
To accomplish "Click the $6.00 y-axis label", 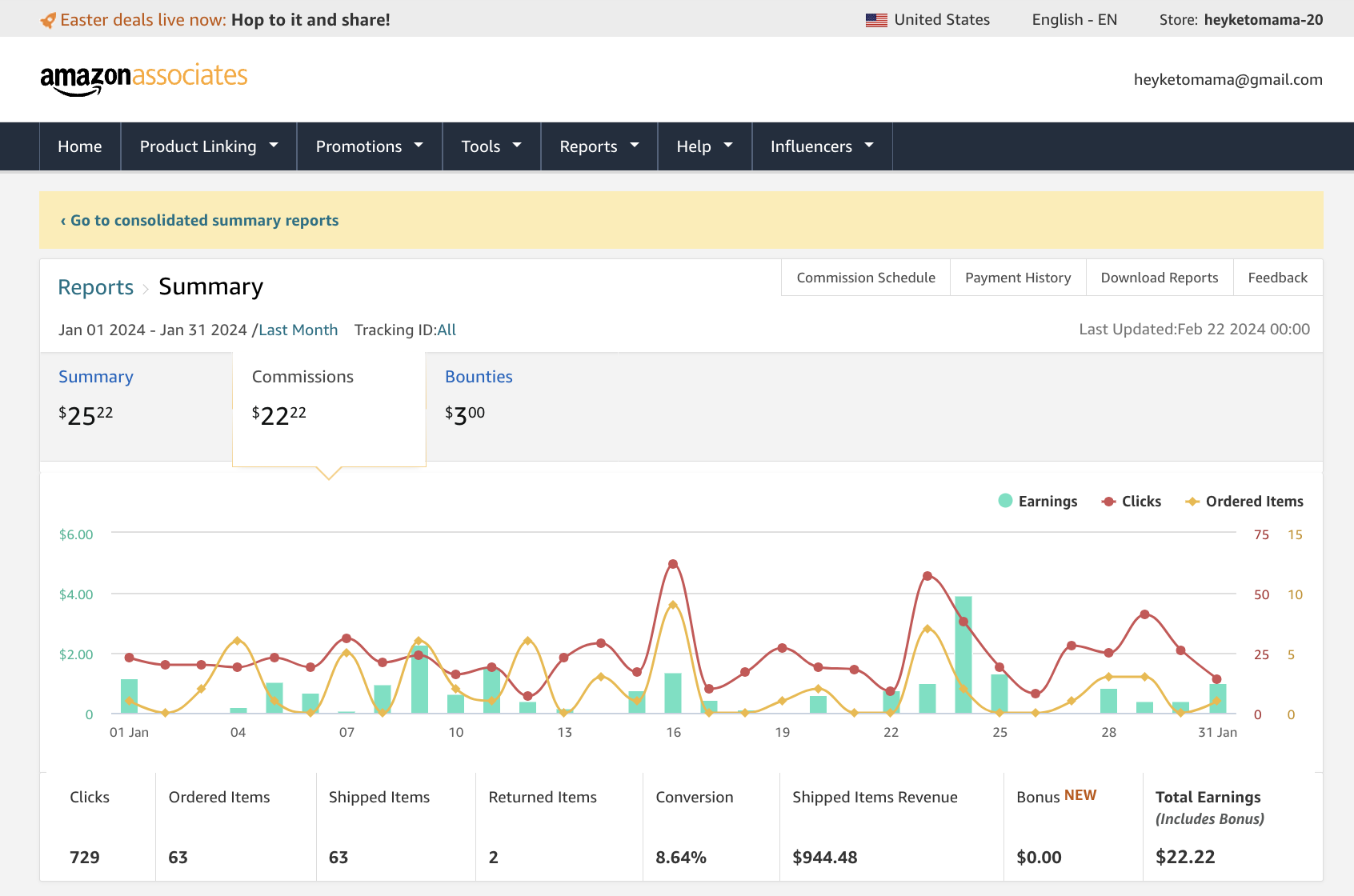I will coord(76,534).
